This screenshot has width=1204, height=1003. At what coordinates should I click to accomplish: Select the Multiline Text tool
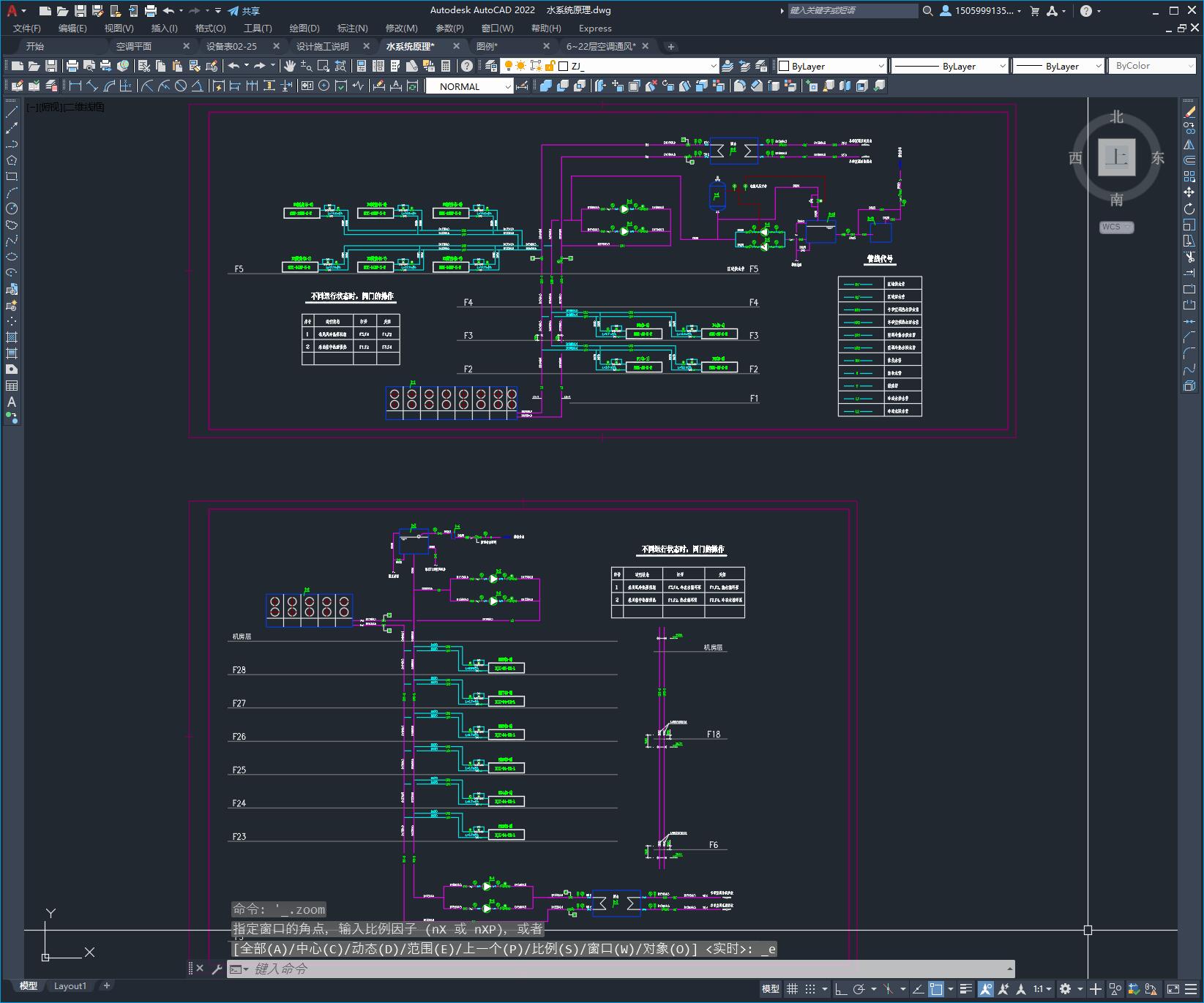point(12,402)
